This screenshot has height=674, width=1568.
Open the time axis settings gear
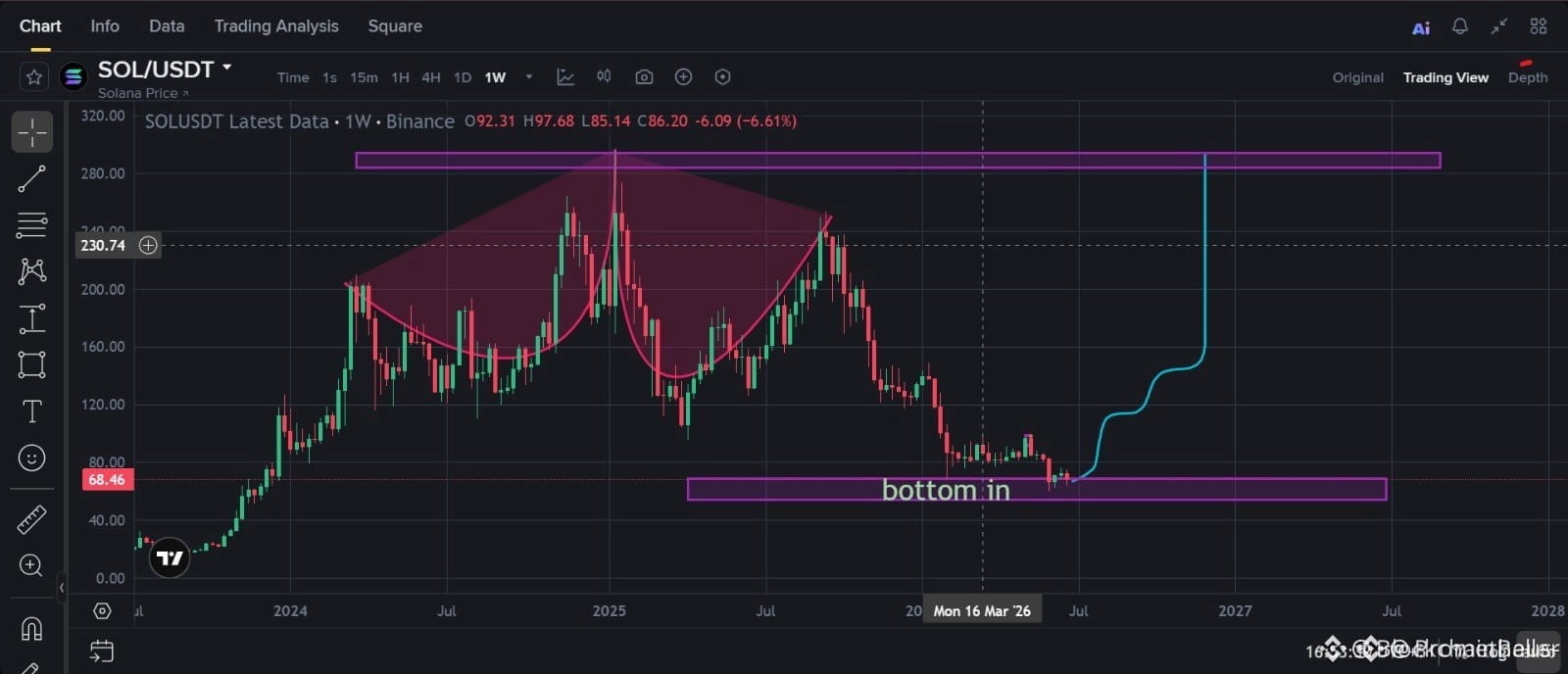pyautogui.click(x=102, y=611)
